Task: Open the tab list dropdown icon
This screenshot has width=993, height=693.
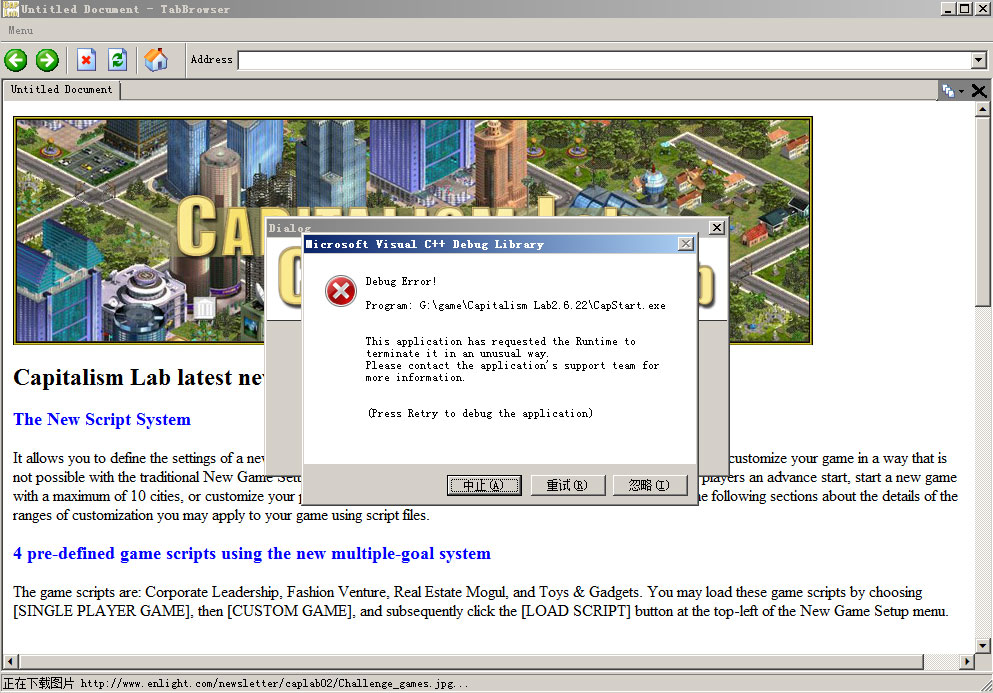Action: (952, 91)
